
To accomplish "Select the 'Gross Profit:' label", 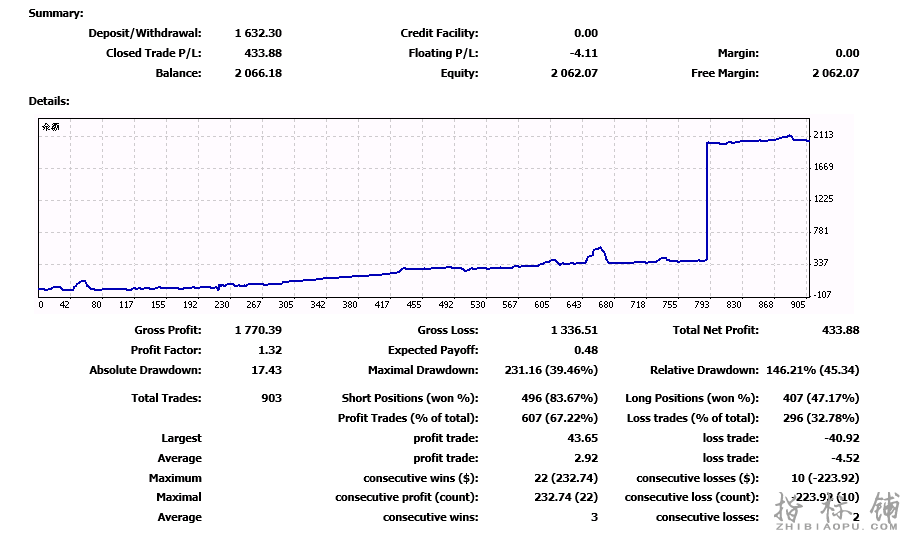I will pyautogui.click(x=168, y=330).
